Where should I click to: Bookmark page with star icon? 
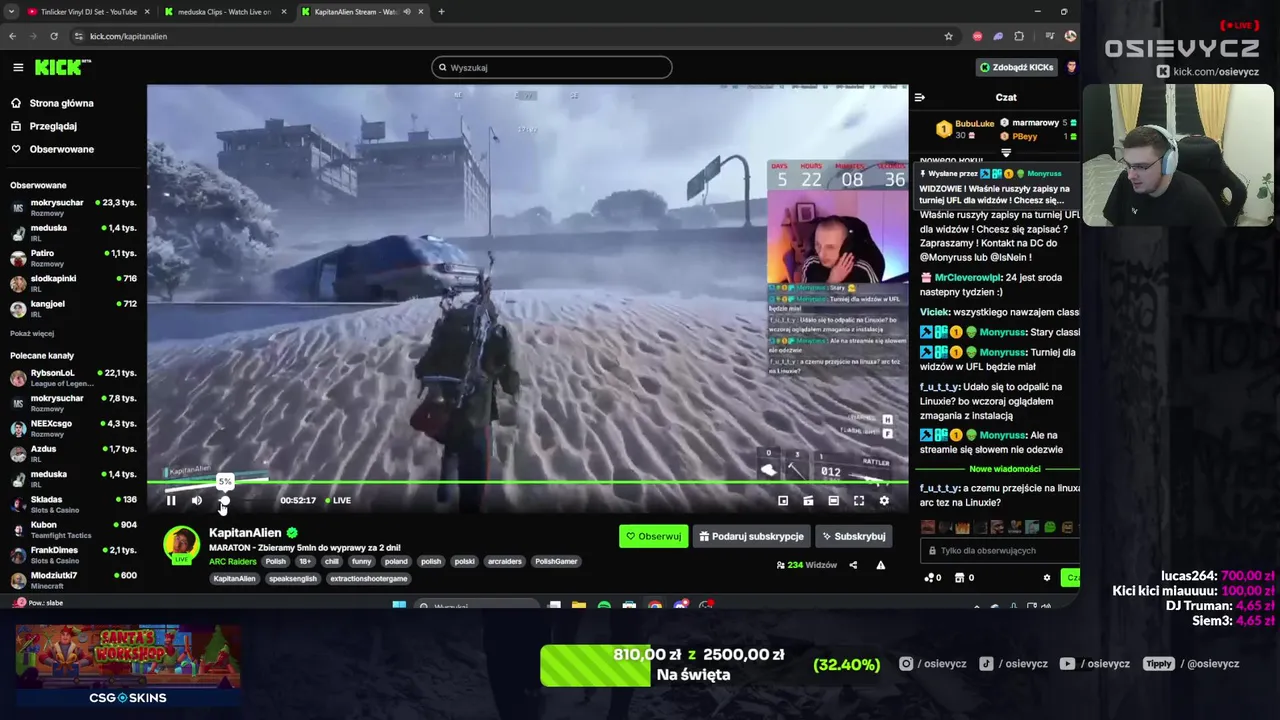[x=948, y=36]
